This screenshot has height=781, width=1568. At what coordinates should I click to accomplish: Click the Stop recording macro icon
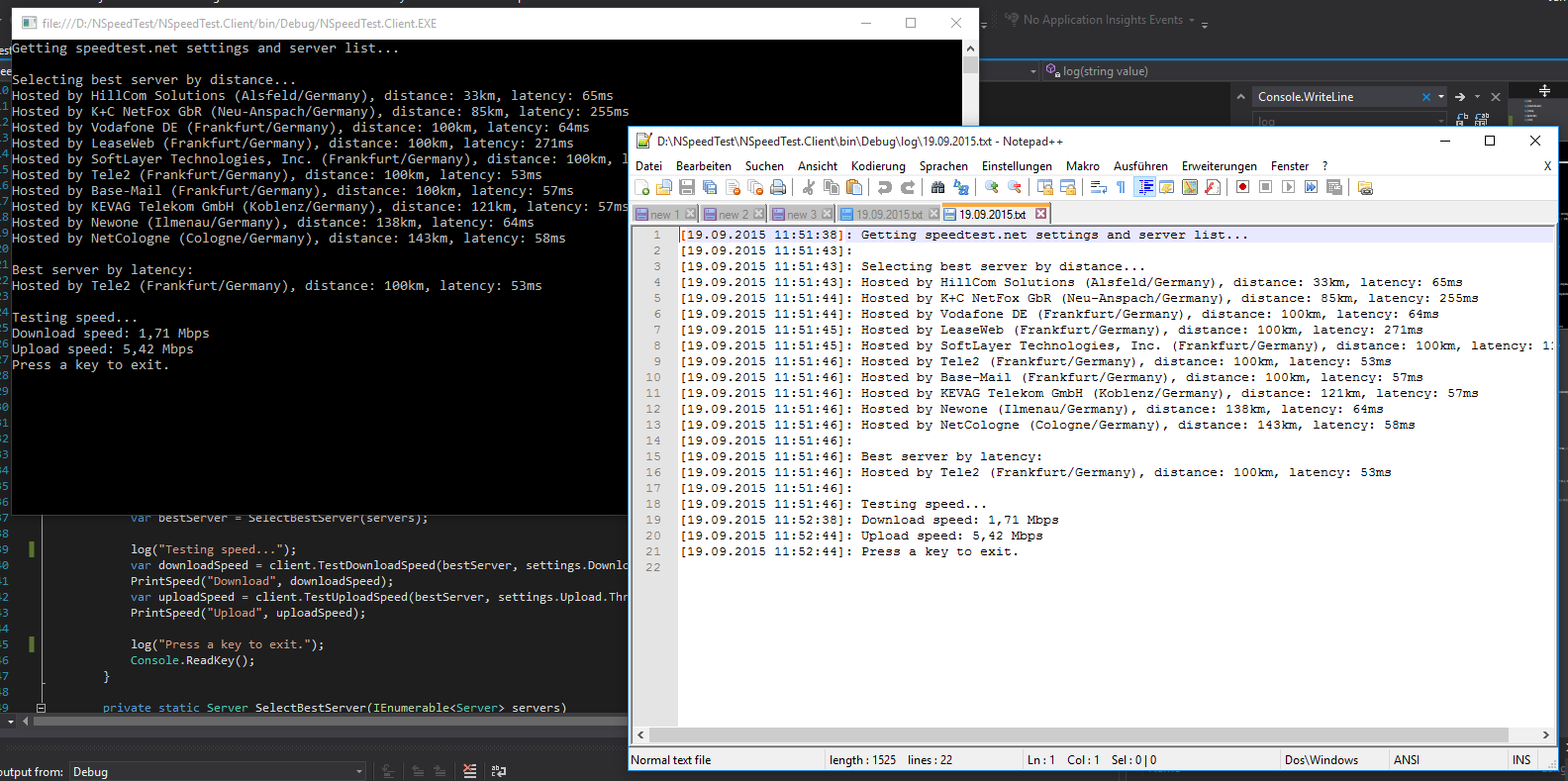tap(1265, 187)
